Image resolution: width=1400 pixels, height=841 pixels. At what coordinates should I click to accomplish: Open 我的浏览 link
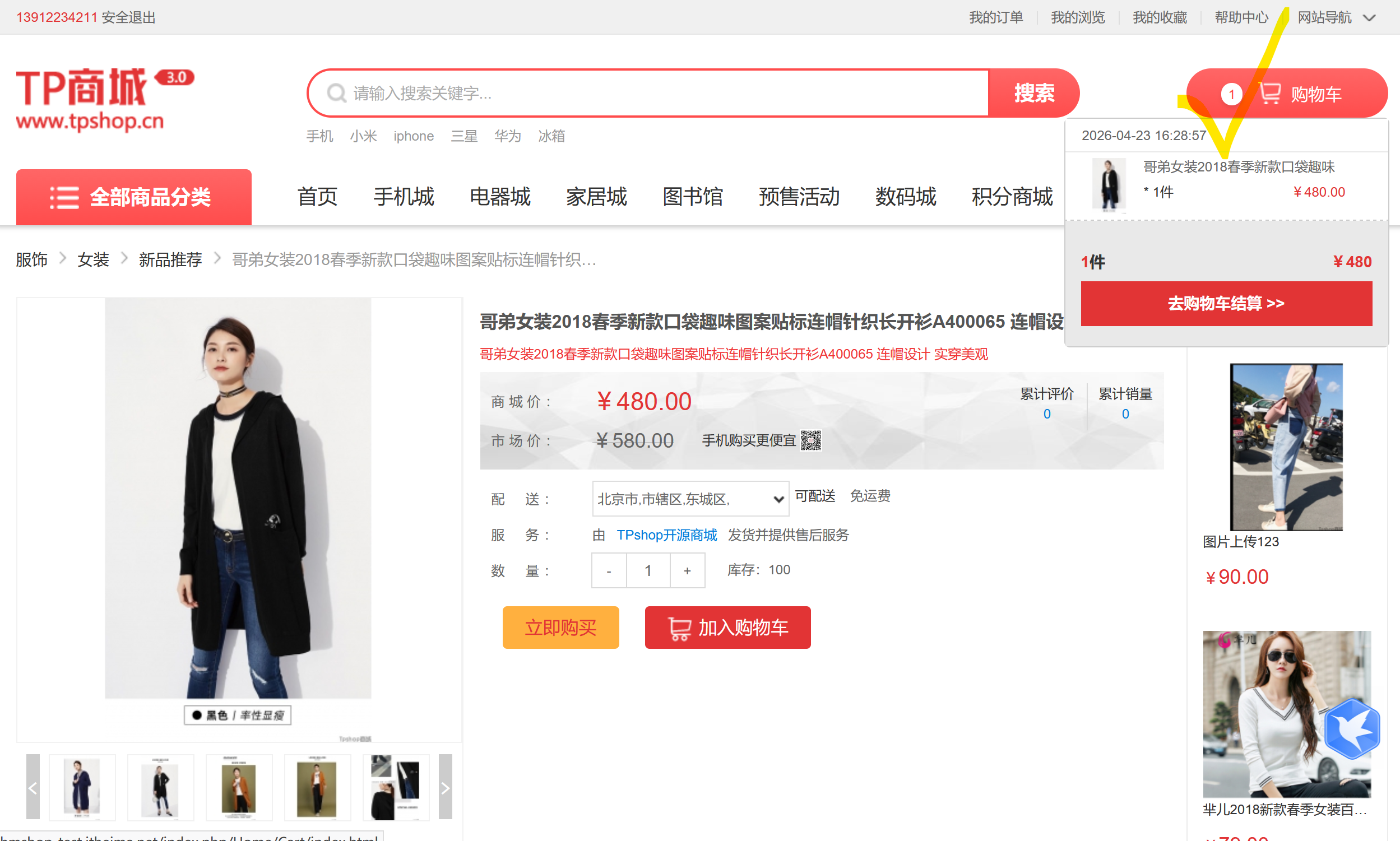pos(1078,17)
